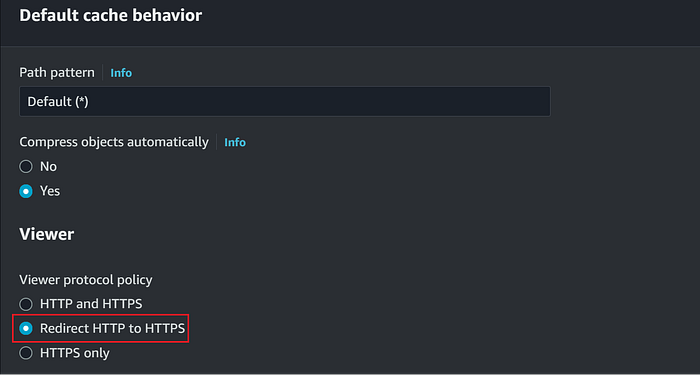This screenshot has height=375, width=700.
Task: Click the Path pattern field label
Action: [57, 73]
